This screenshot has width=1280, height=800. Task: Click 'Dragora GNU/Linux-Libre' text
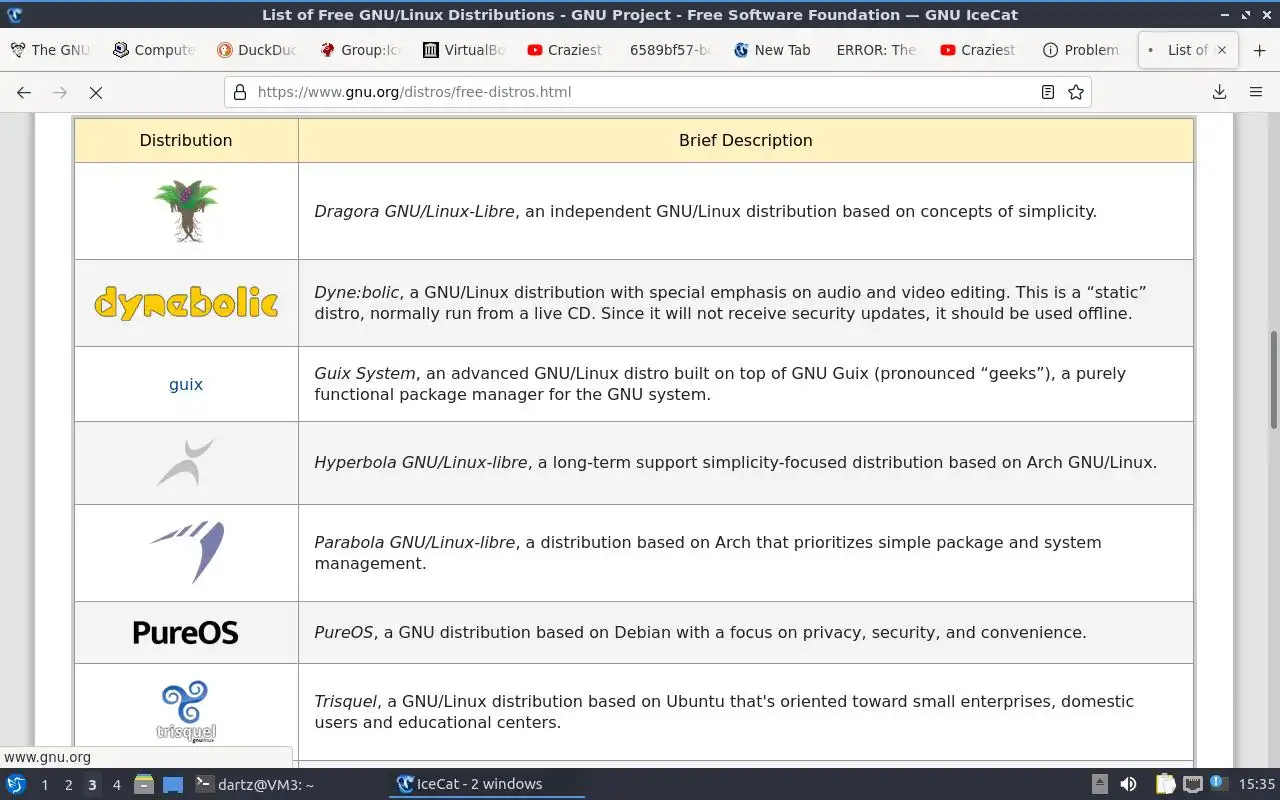(415, 211)
